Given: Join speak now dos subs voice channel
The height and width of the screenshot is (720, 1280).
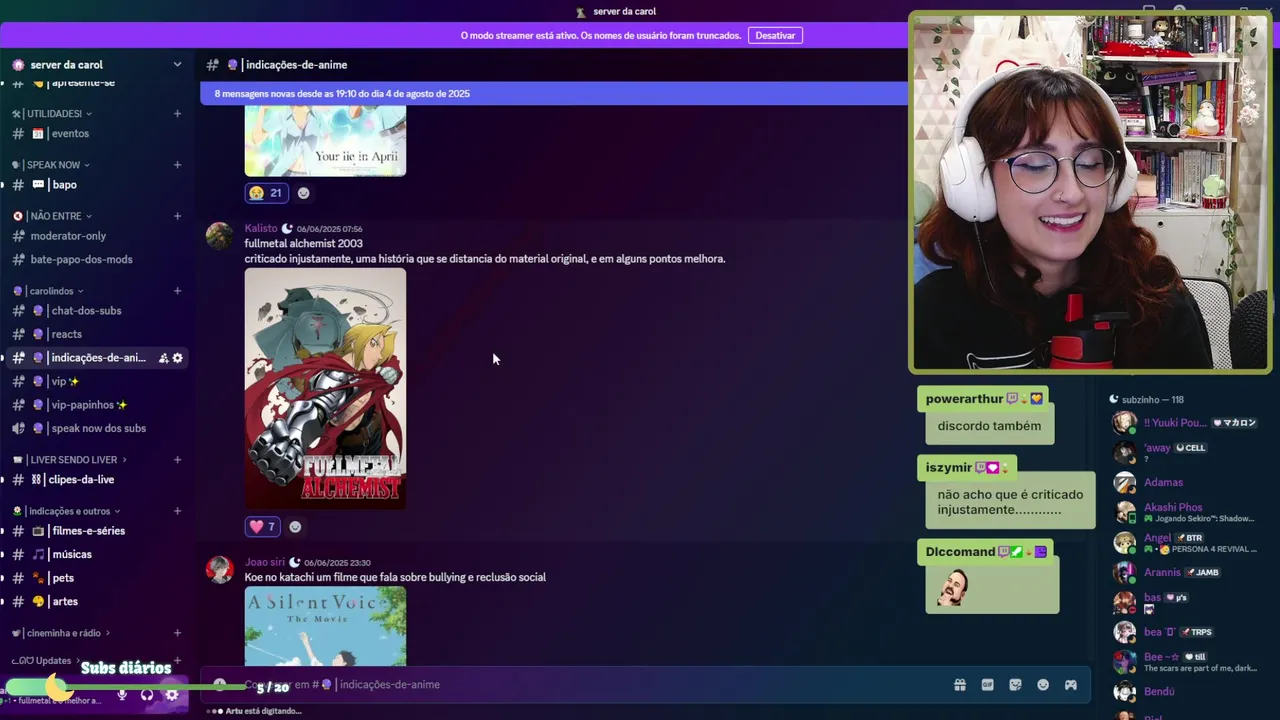Looking at the screenshot, I should pos(97,429).
